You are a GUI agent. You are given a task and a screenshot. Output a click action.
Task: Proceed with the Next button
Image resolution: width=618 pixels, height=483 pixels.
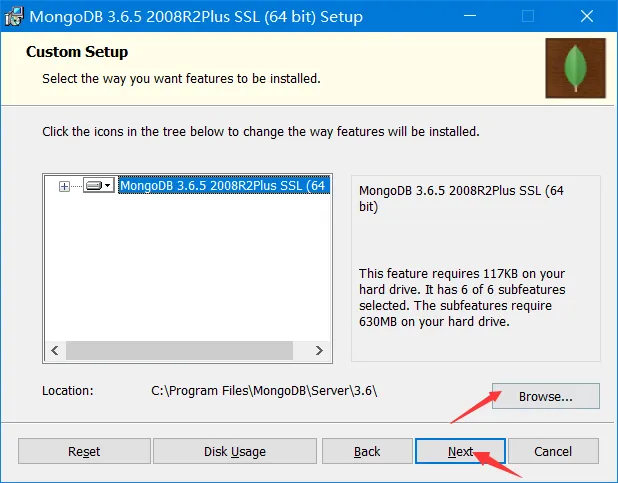pyautogui.click(x=460, y=451)
